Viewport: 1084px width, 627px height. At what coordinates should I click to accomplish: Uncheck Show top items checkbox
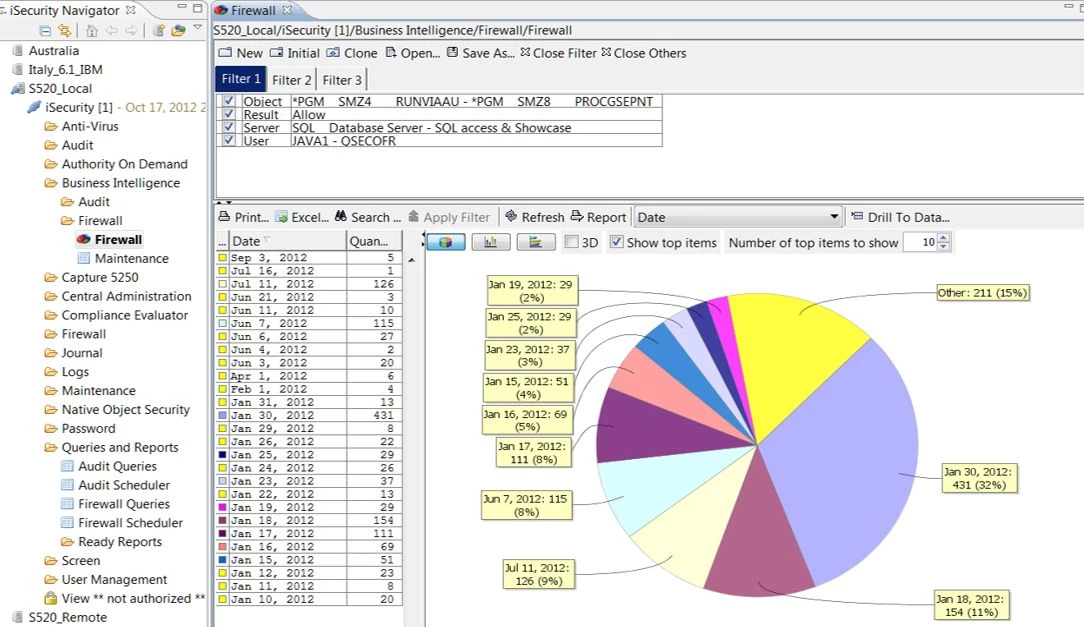coord(616,242)
